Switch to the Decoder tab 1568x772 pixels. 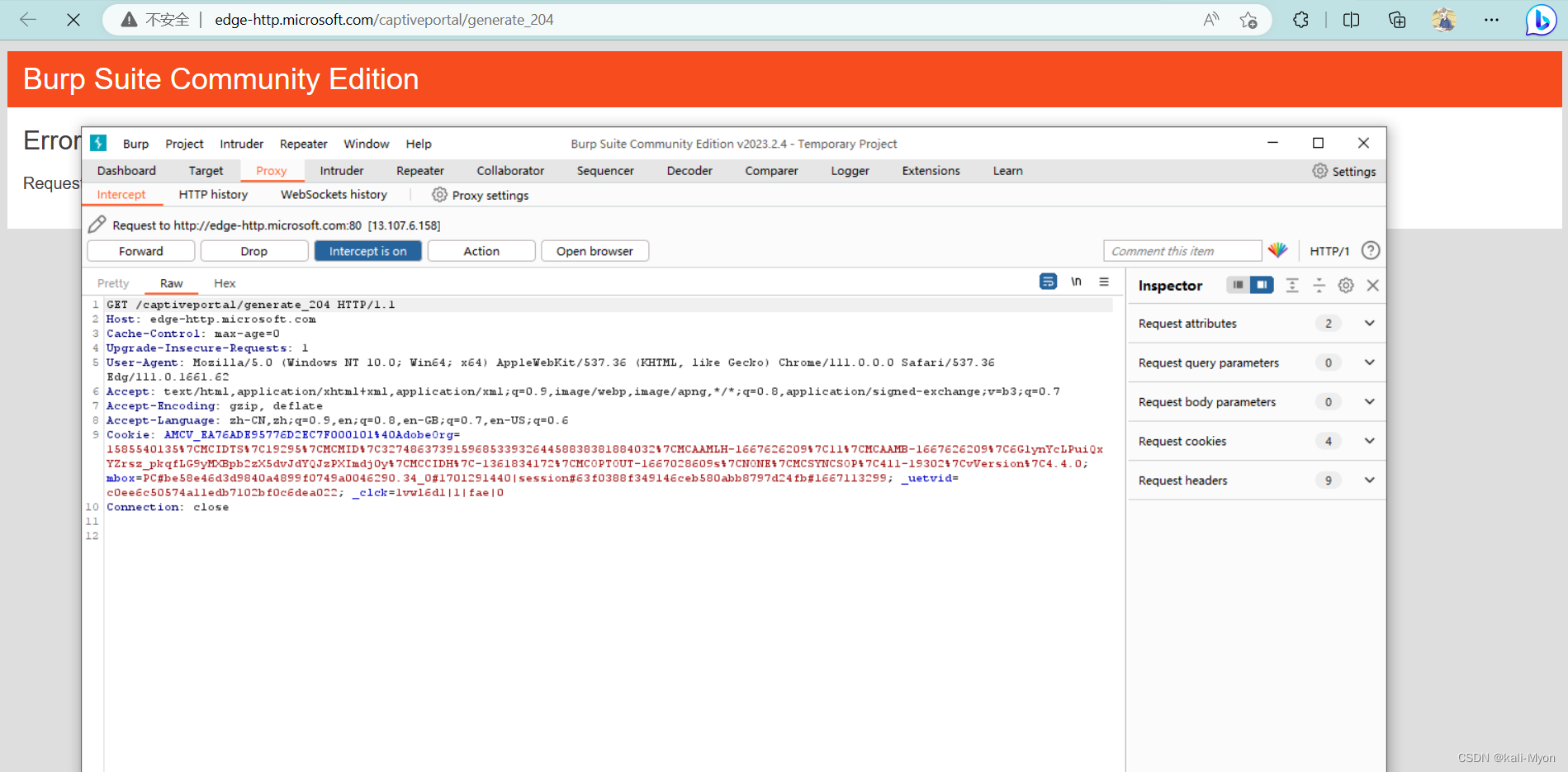coord(689,171)
